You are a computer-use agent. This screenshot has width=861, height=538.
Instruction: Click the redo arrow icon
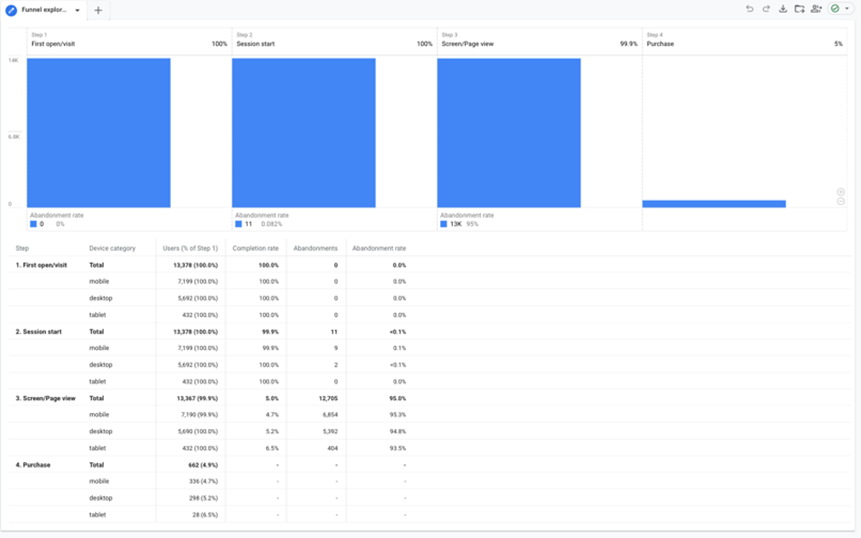(x=766, y=9)
